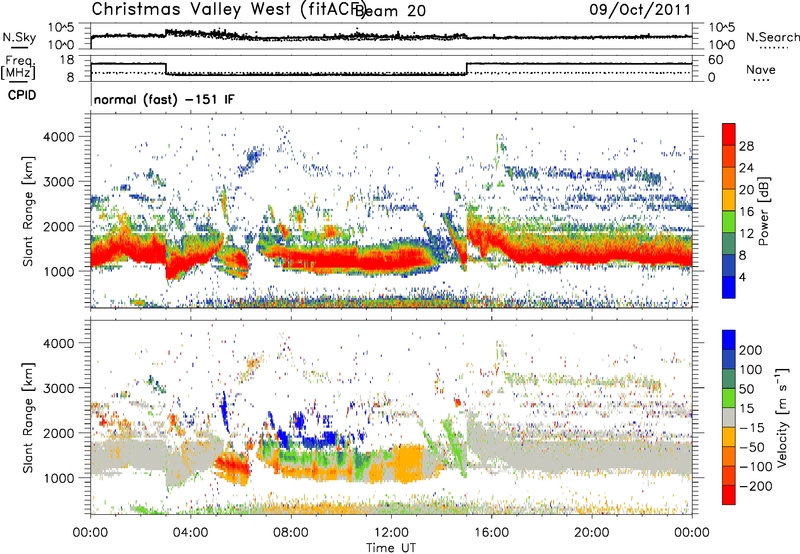
Task: Click the Power color bar value 4
Action: [742, 277]
